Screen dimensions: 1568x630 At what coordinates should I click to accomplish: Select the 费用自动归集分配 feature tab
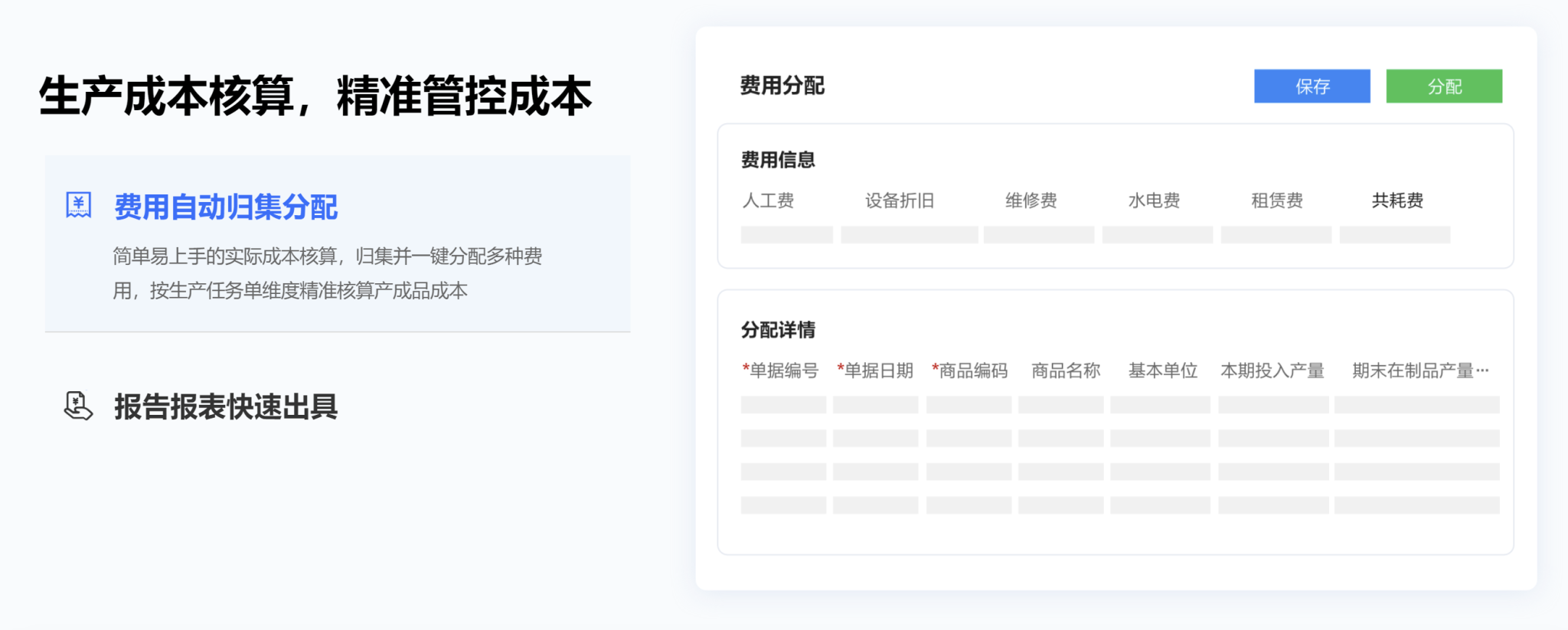click(x=226, y=207)
